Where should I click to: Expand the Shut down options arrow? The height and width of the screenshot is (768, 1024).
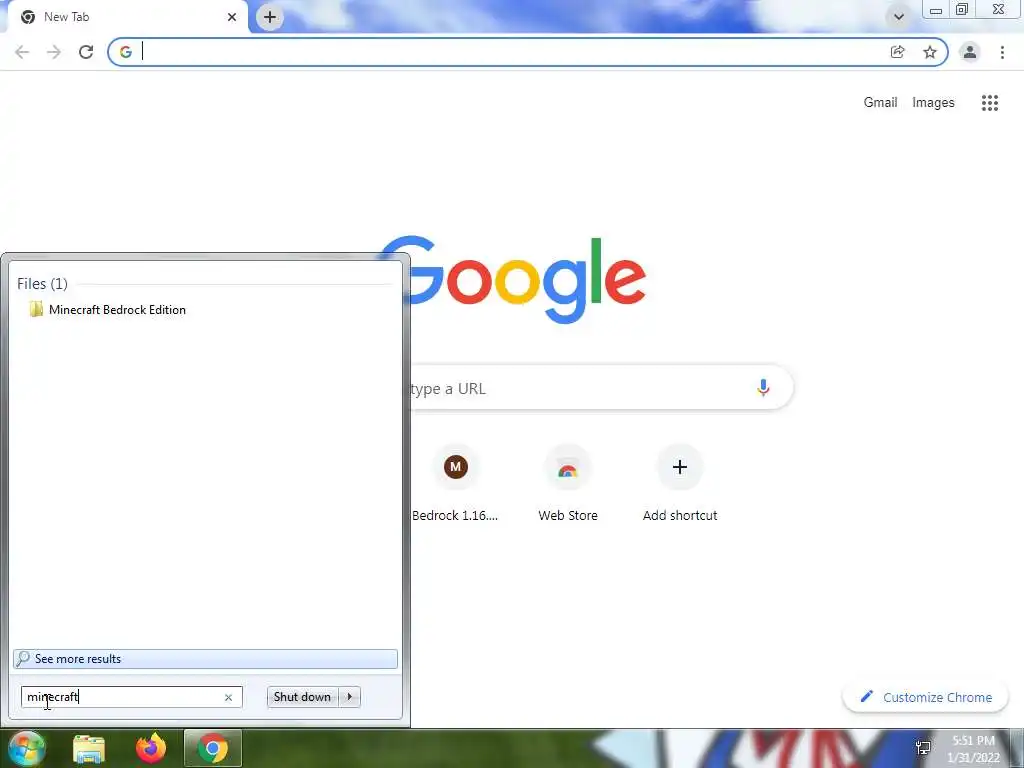click(x=349, y=697)
